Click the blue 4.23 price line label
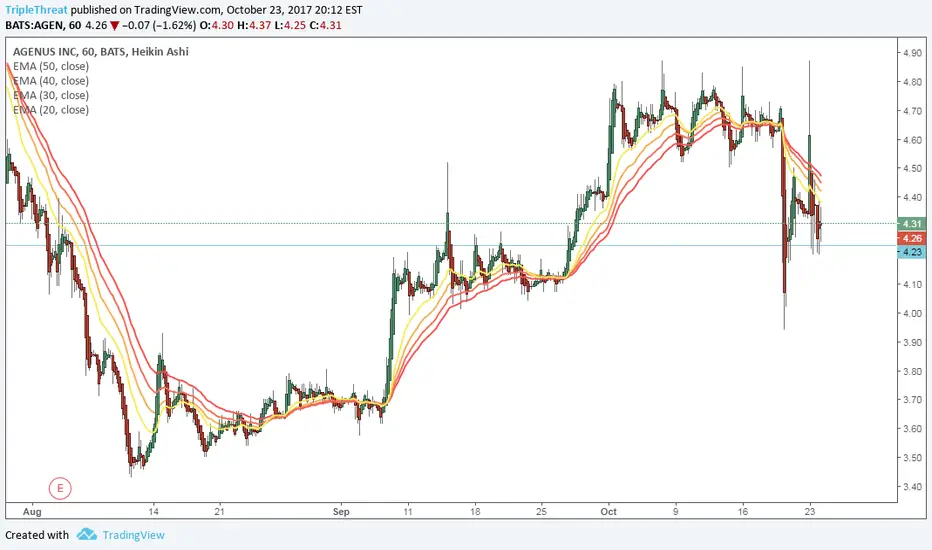The height and width of the screenshot is (550, 932). click(912, 252)
